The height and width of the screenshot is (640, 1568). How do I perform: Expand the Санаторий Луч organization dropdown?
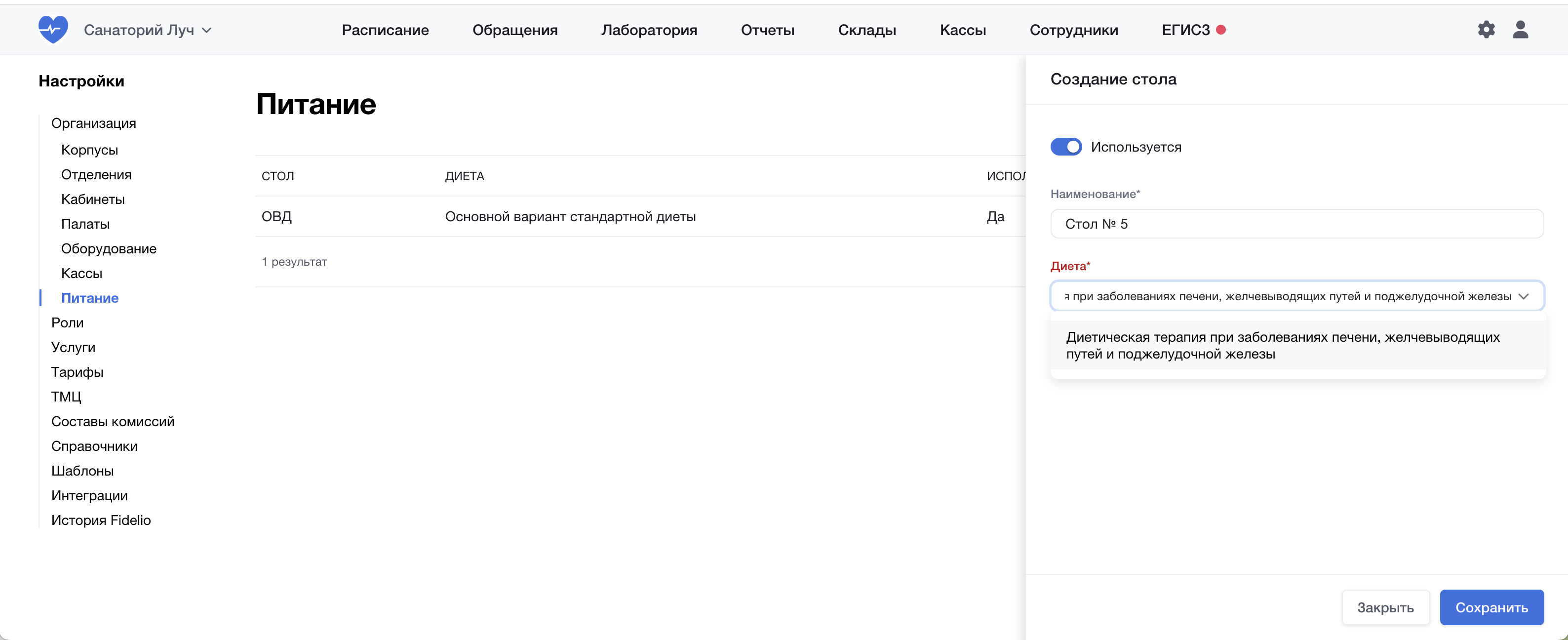click(148, 30)
